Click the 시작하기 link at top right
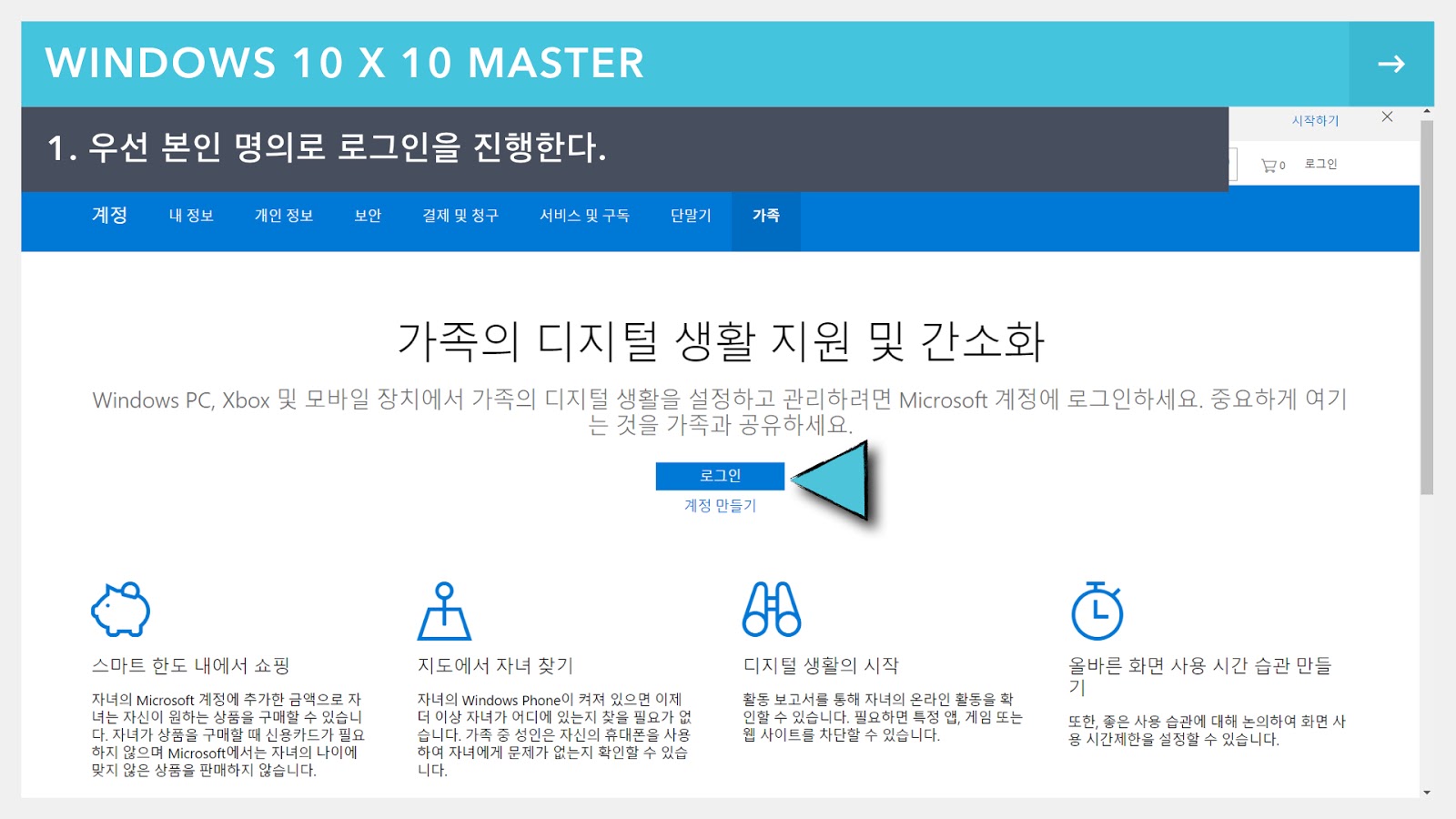Viewport: 1456px width, 819px height. (x=1315, y=120)
